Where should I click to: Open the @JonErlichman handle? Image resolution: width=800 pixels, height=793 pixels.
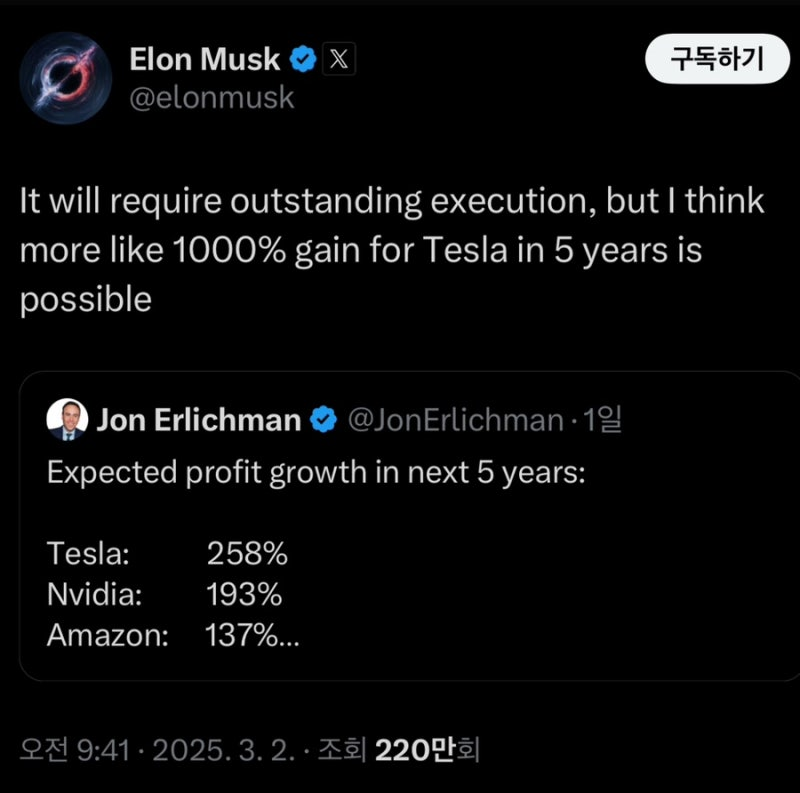(456, 419)
